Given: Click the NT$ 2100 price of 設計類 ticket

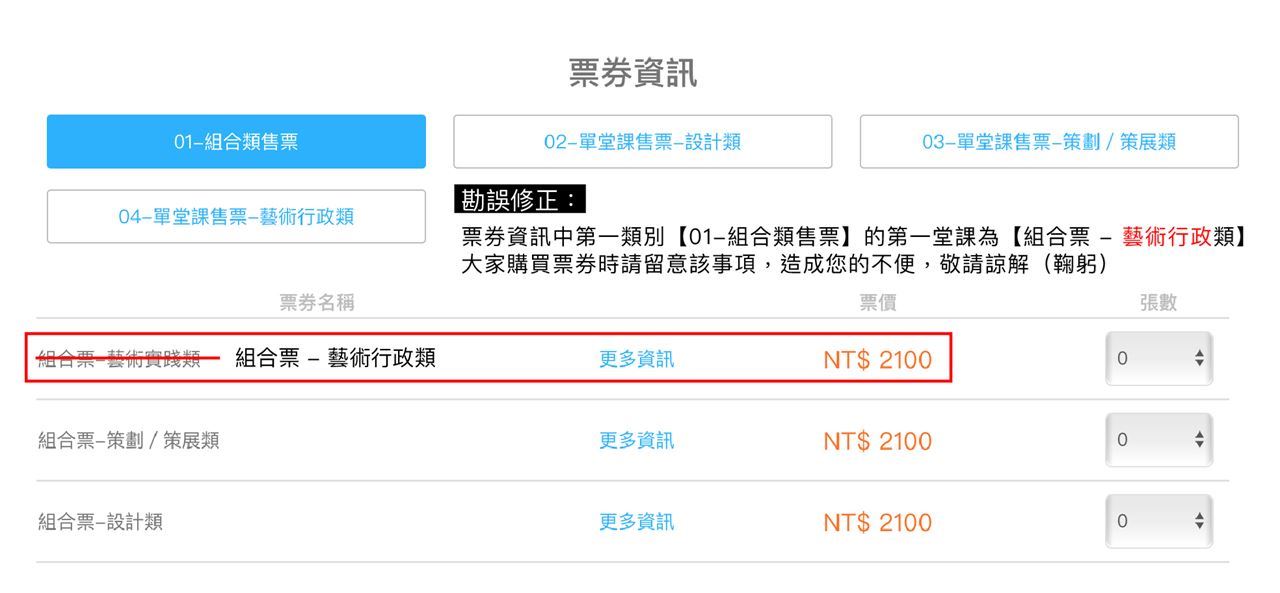Looking at the screenshot, I should pyautogui.click(x=877, y=522).
